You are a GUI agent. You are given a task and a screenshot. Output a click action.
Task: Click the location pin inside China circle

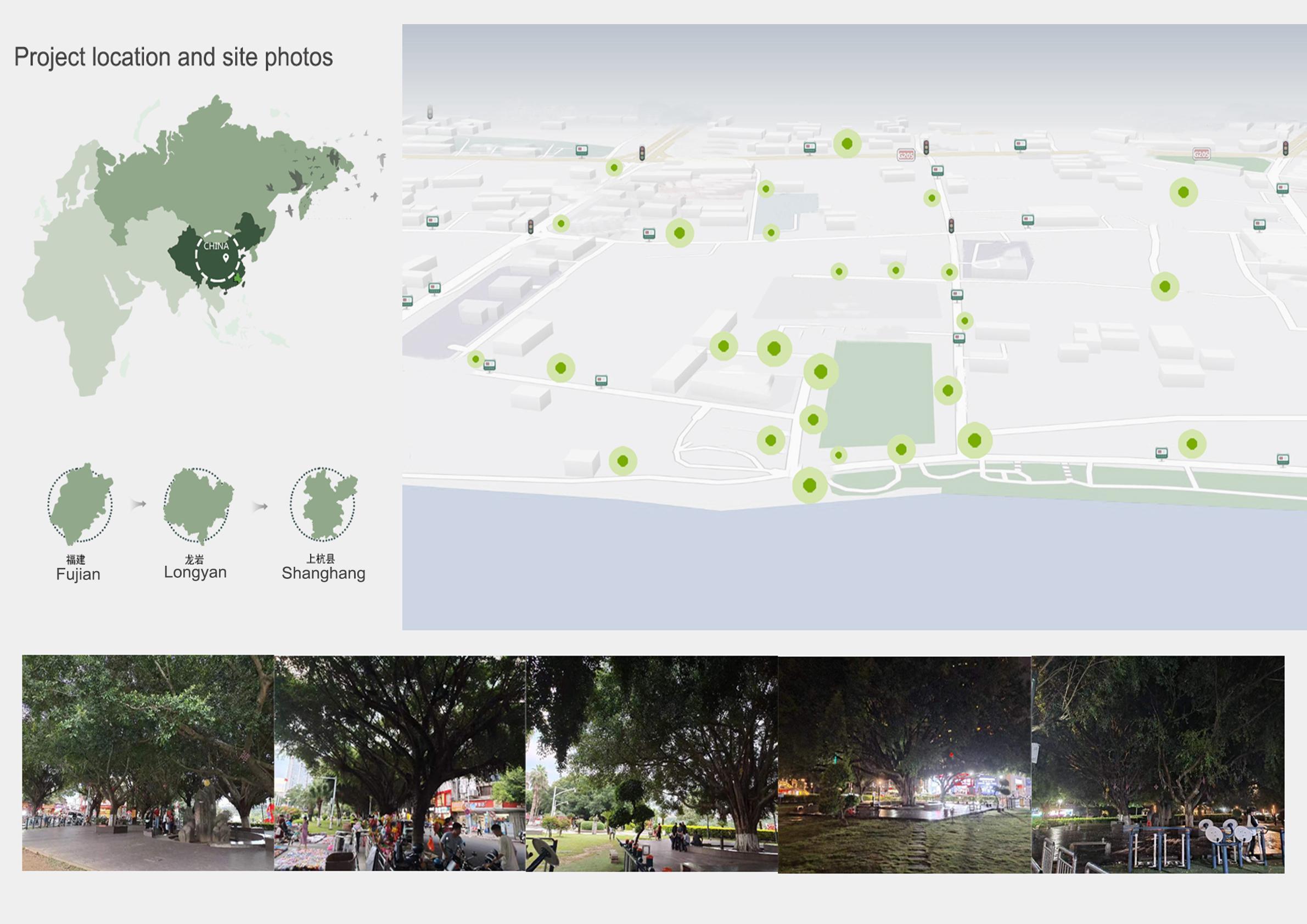tap(226, 258)
